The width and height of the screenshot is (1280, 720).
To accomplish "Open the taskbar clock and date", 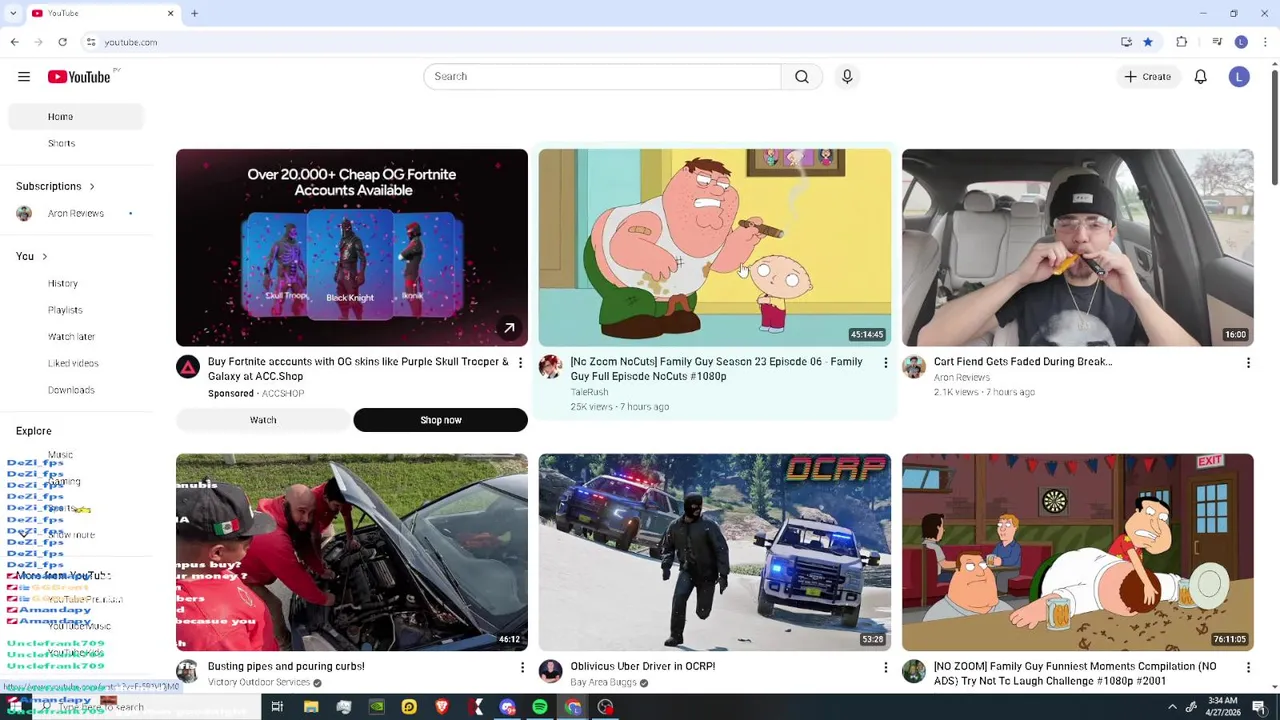I will (1222, 707).
